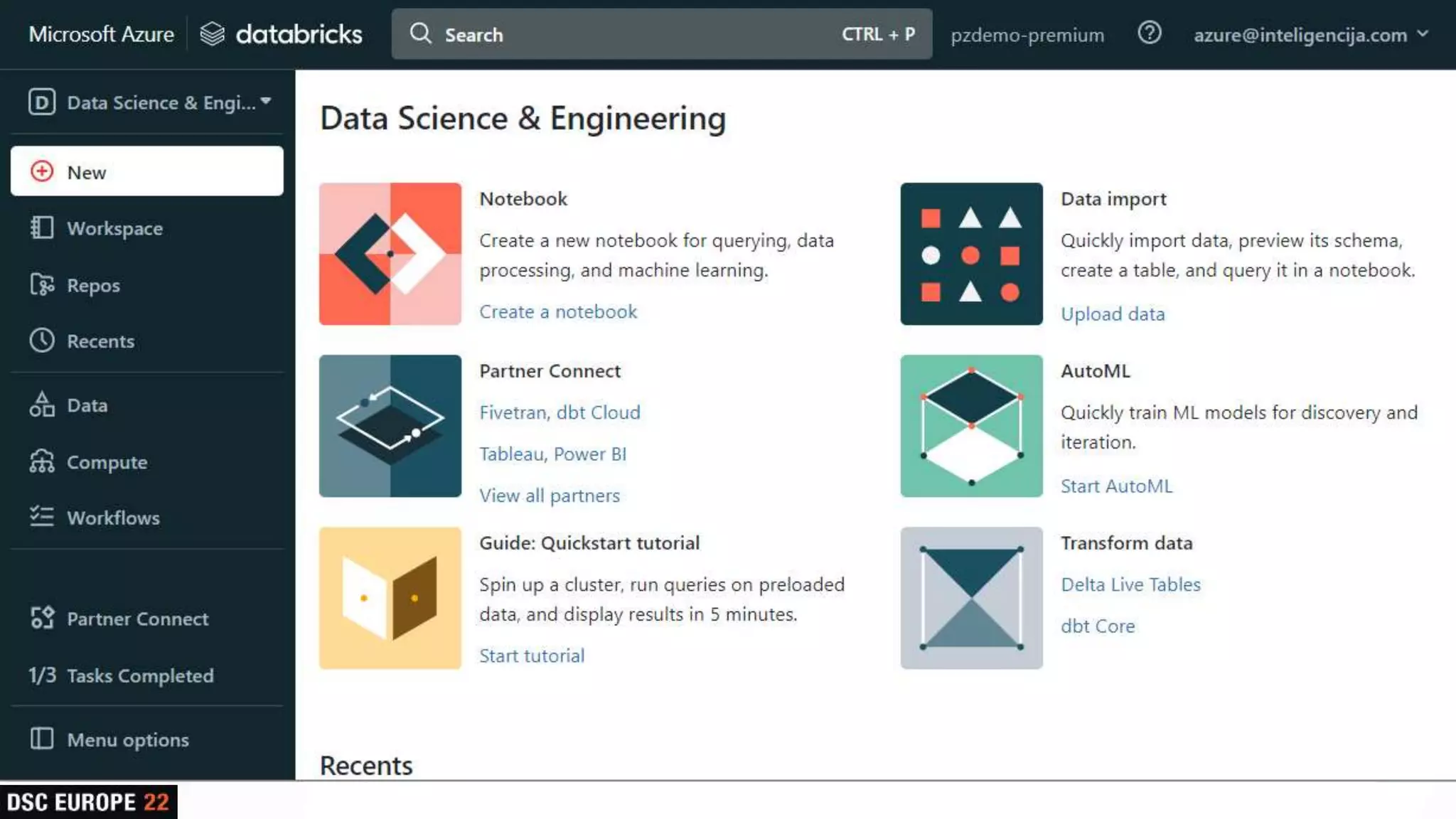Open the Workflows checklist icon
Image resolution: width=1456 pixels, height=819 pixels.
pos(42,517)
